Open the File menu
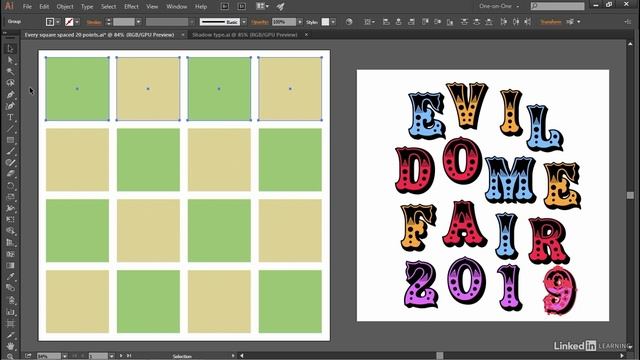 pyautogui.click(x=27, y=7)
